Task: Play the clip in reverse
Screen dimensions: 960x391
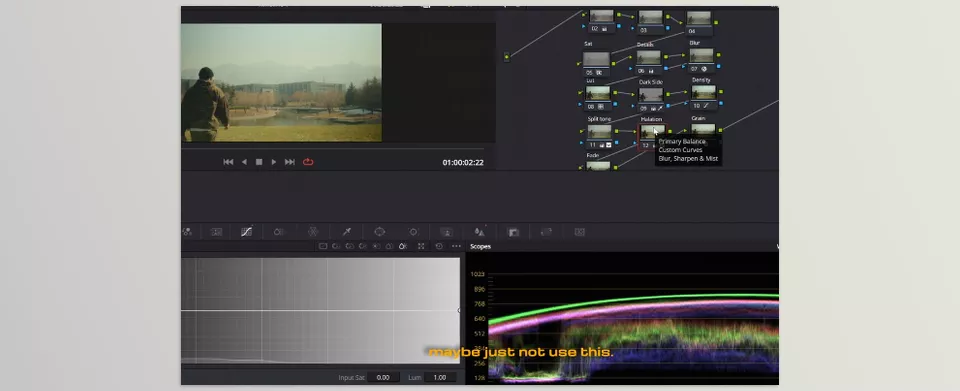Action: tap(244, 162)
